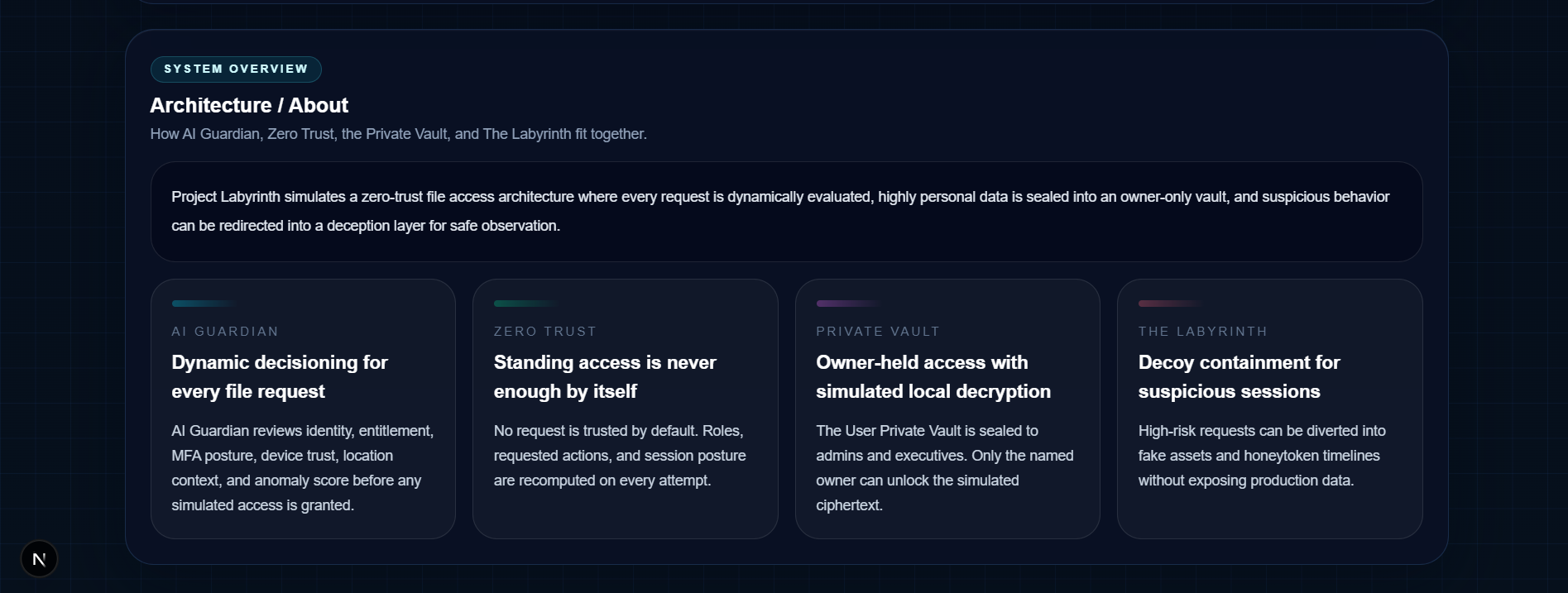The image size is (1568, 593).
Task: Click the subtitle under Architecture / About
Action: [398, 134]
